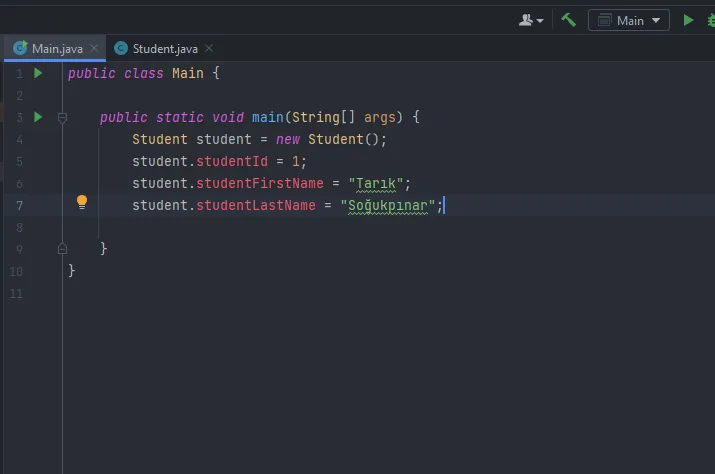The image size is (715, 474).
Task: Click the Build project hammer icon
Action: point(568,20)
